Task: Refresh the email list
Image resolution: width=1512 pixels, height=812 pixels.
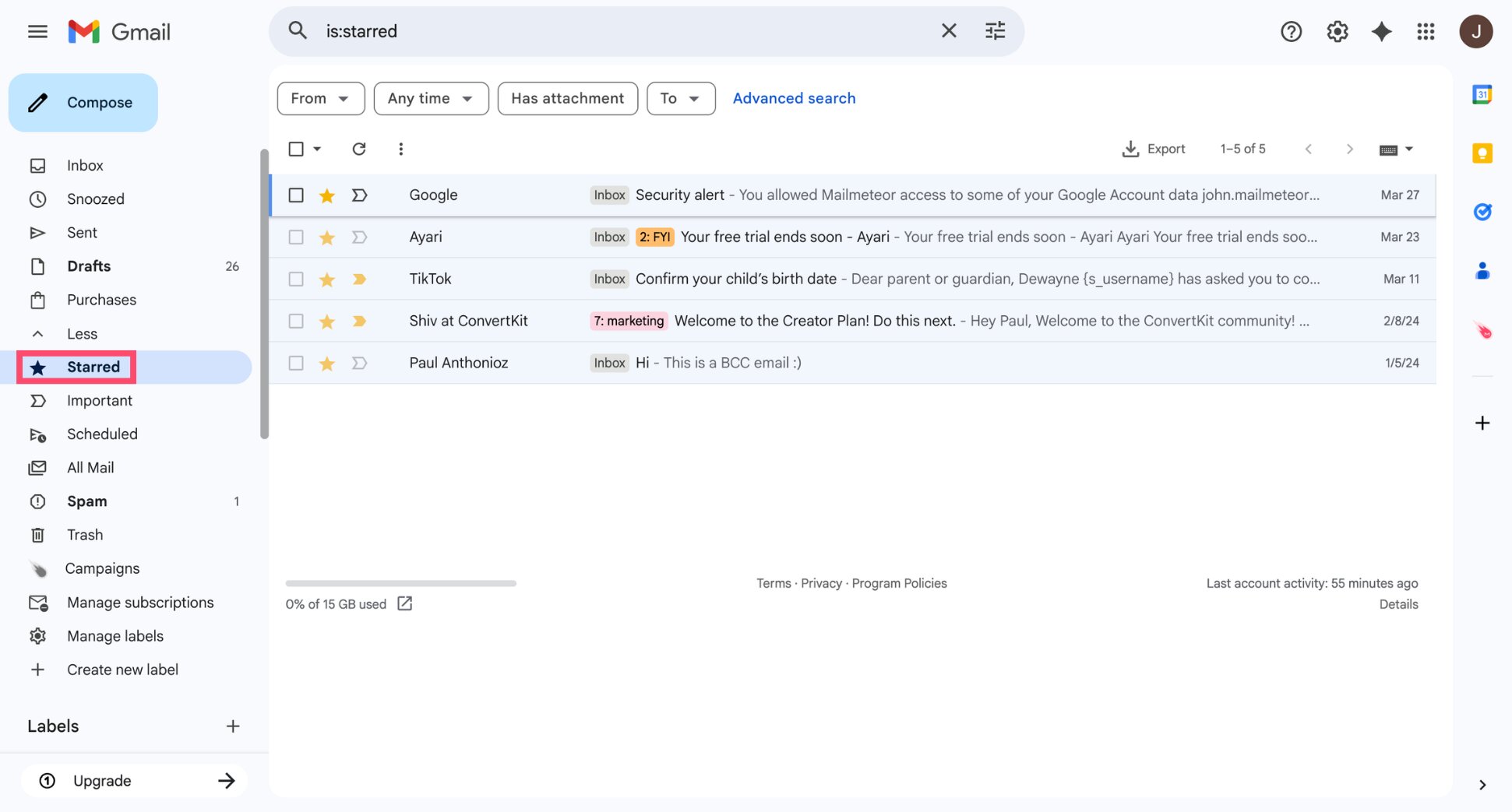Action: point(358,149)
